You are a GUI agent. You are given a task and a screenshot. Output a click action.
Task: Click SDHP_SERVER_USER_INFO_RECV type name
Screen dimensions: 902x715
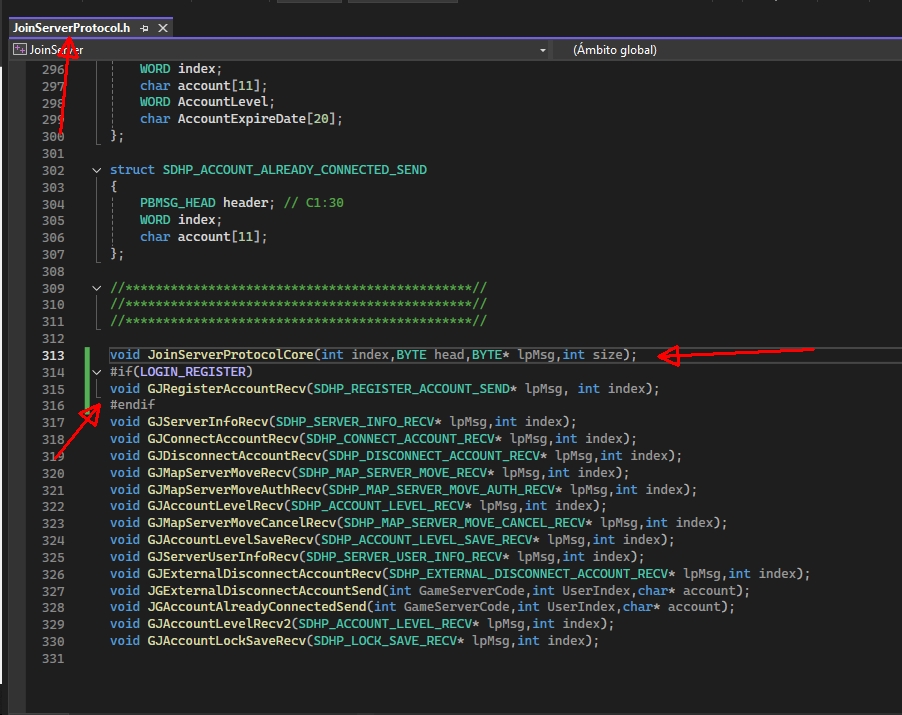[x=404, y=557]
